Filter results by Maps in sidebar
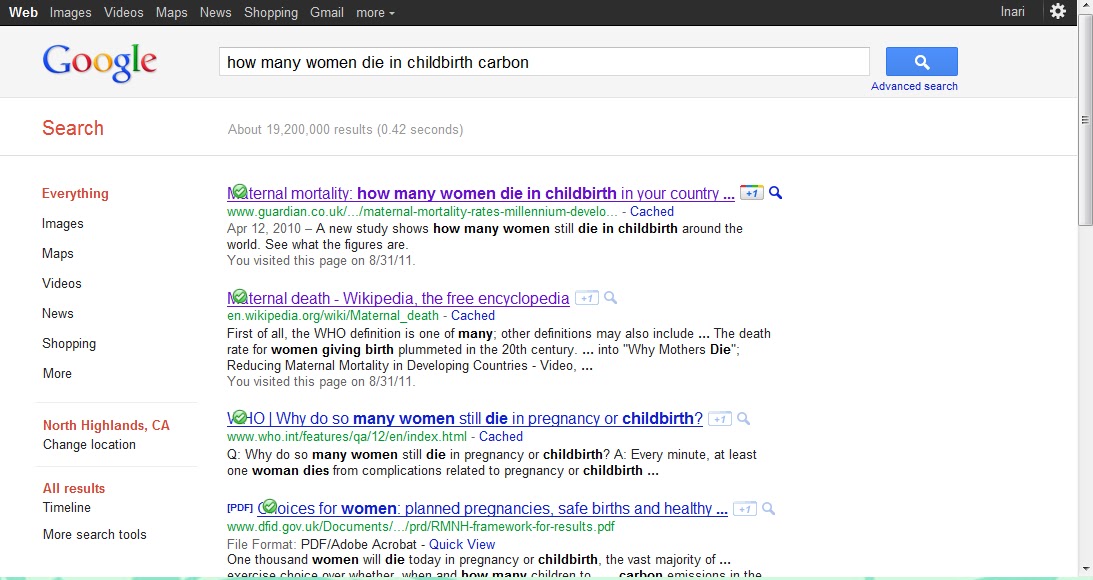This screenshot has width=1093, height=580. (57, 254)
